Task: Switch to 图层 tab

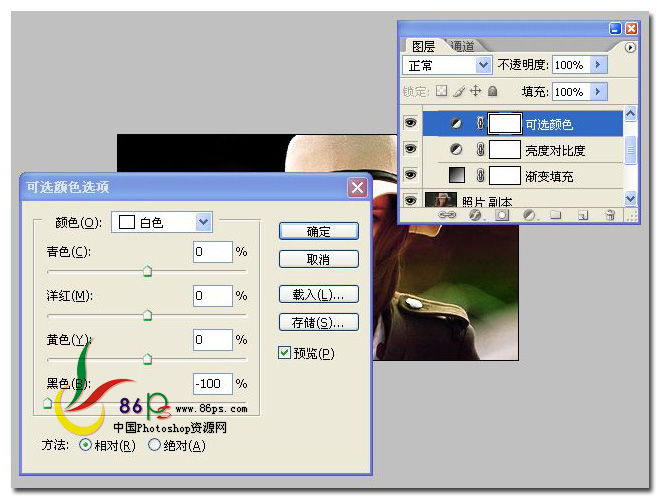Action: (423, 46)
